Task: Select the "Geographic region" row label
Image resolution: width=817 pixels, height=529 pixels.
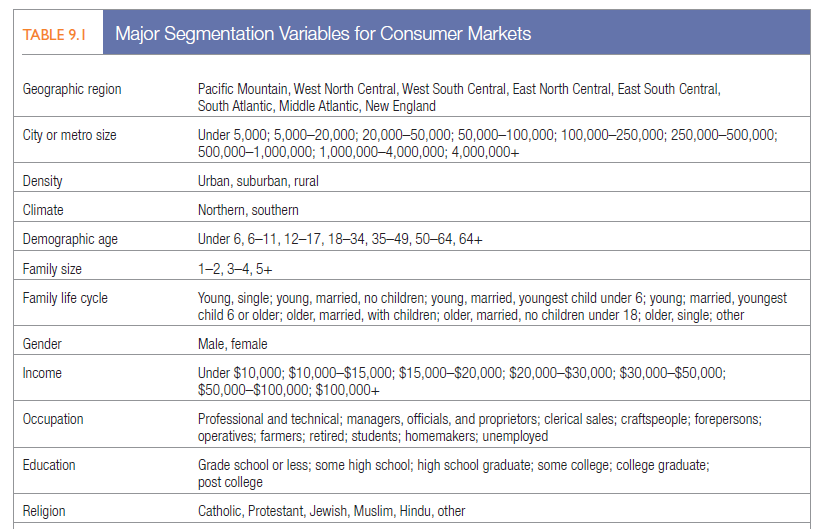Action: click(72, 89)
